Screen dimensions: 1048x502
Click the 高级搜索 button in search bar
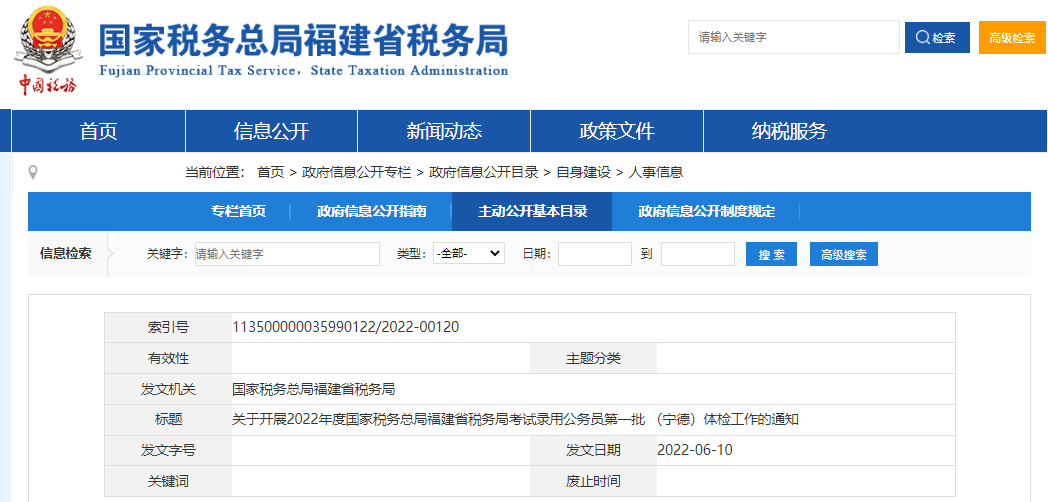(x=843, y=255)
